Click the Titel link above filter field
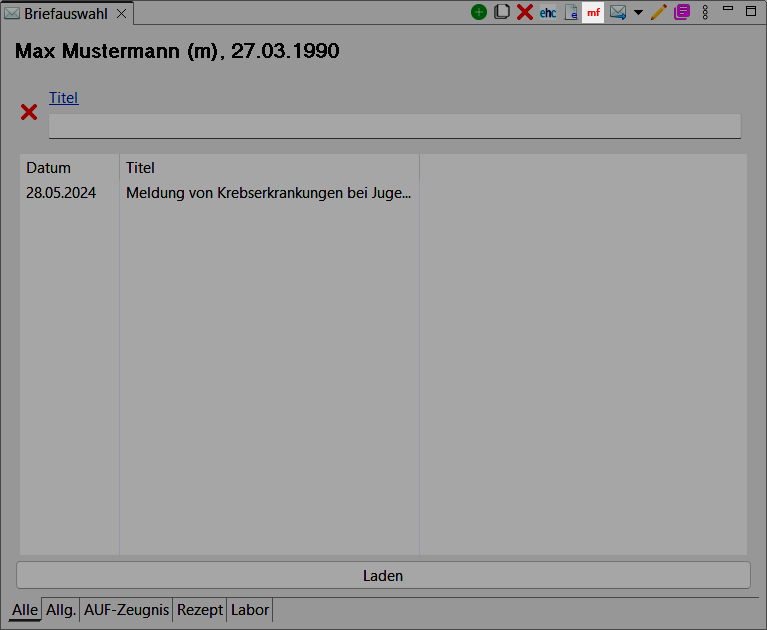 tap(64, 98)
